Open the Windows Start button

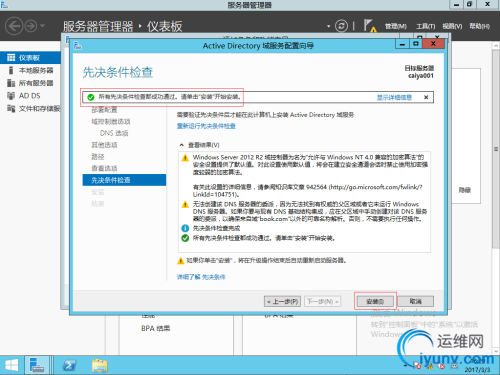point(12,366)
